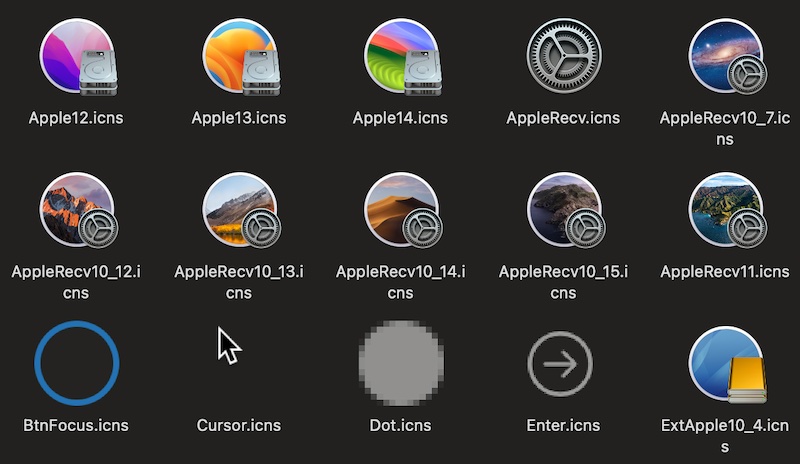Select the AppleRecv10_12.icns Sierra mountain icon
Image resolution: width=800 pixels, height=464 pixels.
click(78, 210)
